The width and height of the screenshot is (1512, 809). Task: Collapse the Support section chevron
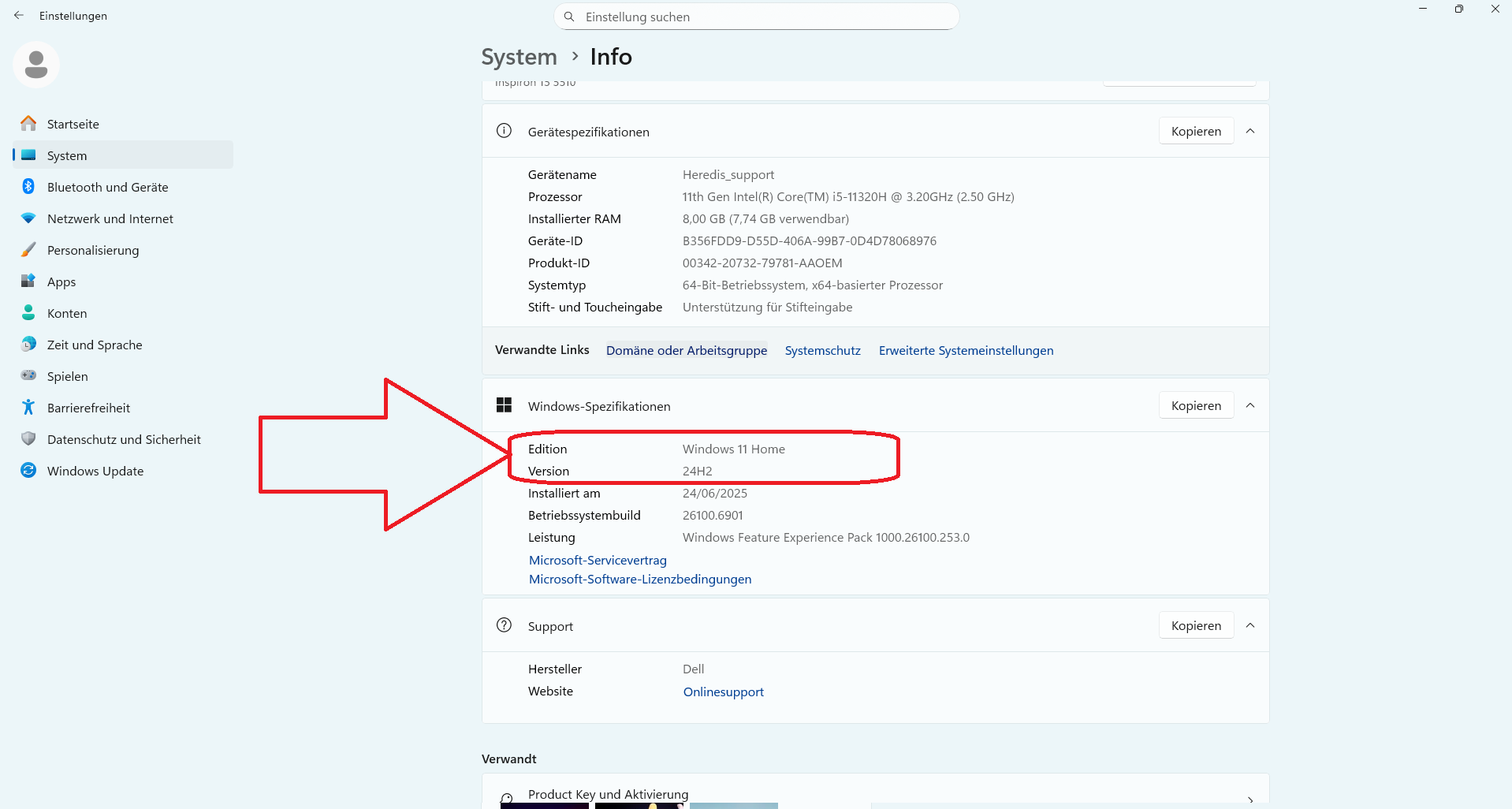[1250, 625]
